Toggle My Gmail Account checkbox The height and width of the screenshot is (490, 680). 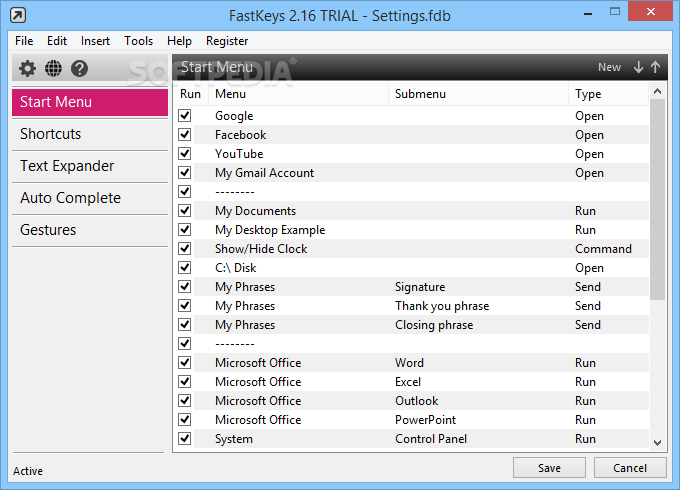(185, 173)
